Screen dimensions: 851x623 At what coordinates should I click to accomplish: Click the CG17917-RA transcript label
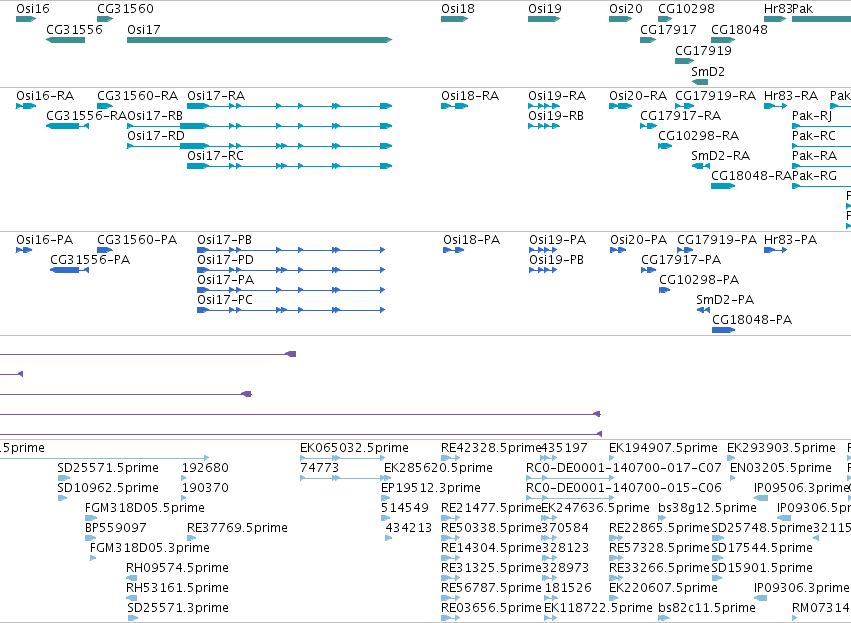pos(681,116)
